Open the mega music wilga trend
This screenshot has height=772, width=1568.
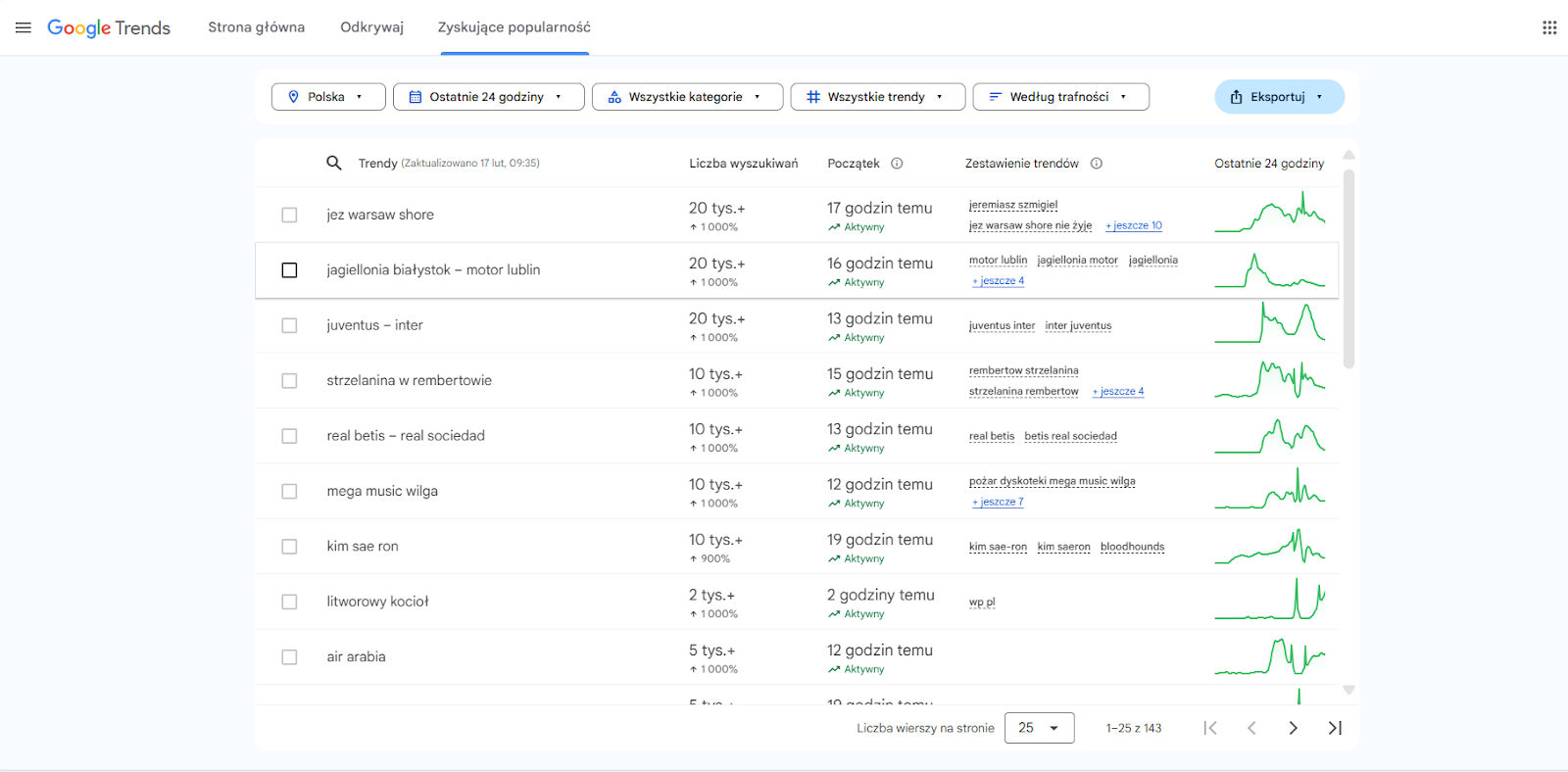(382, 491)
